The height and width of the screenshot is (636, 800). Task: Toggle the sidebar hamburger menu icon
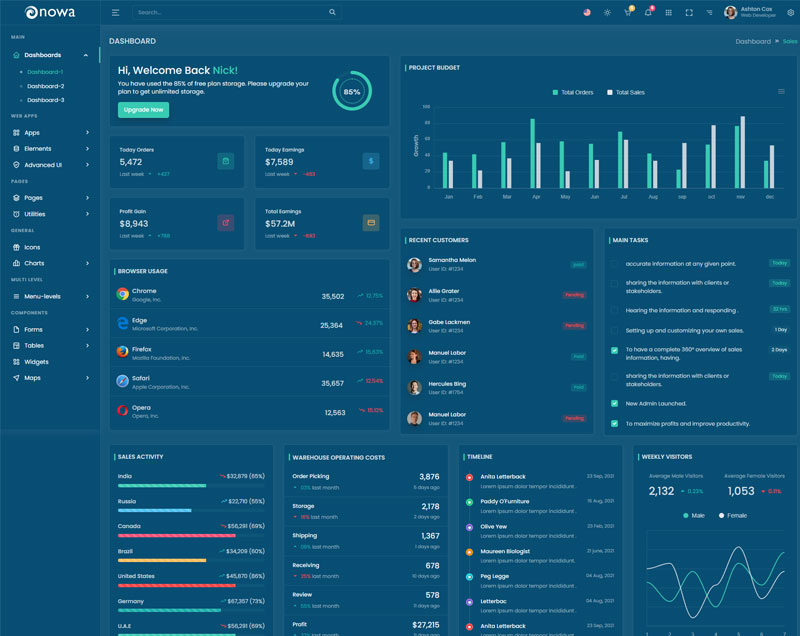[x=115, y=13]
